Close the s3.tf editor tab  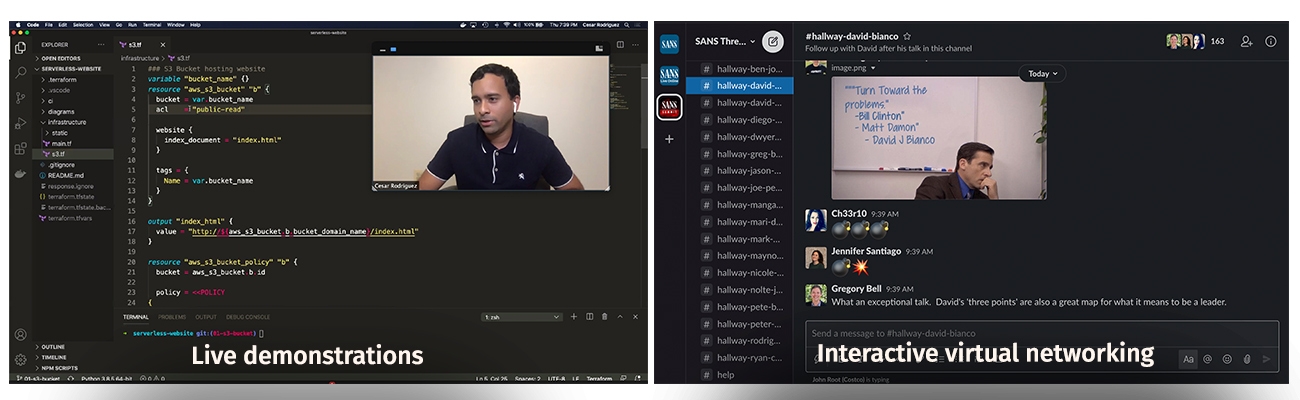click(x=163, y=45)
